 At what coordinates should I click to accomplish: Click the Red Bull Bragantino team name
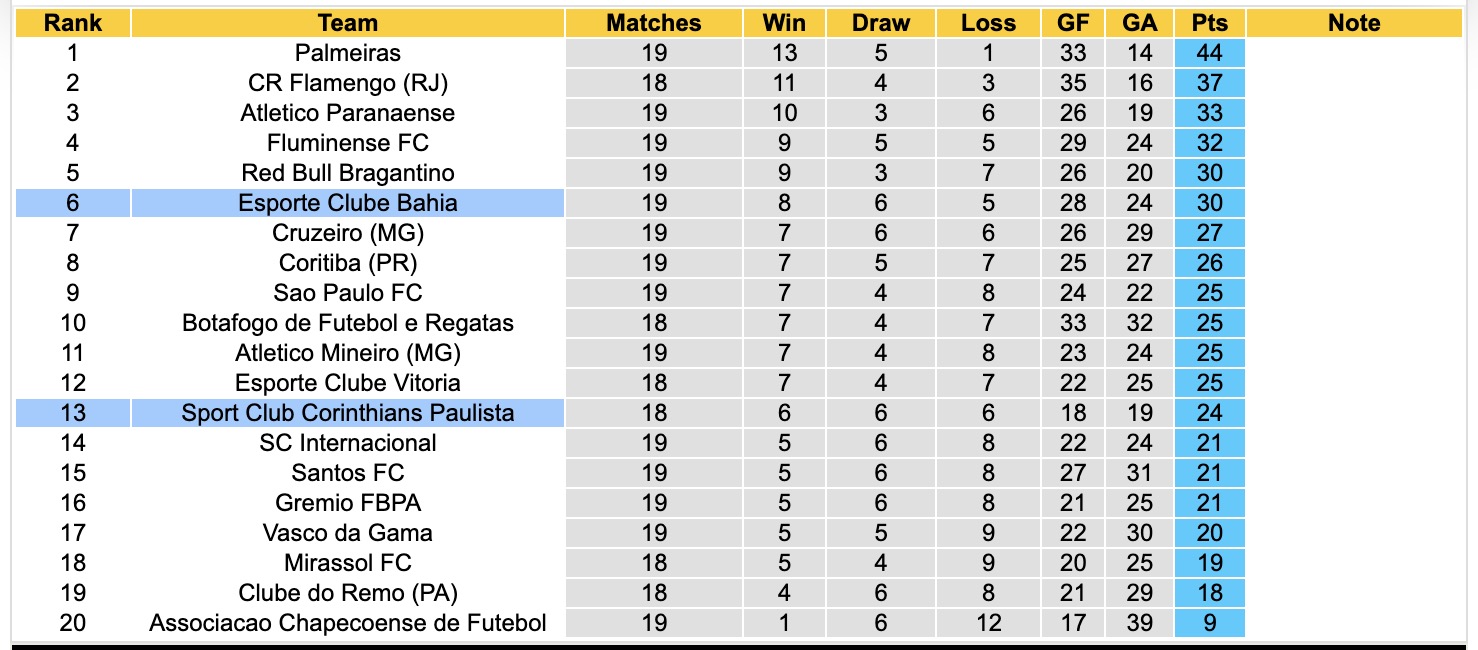(348, 173)
